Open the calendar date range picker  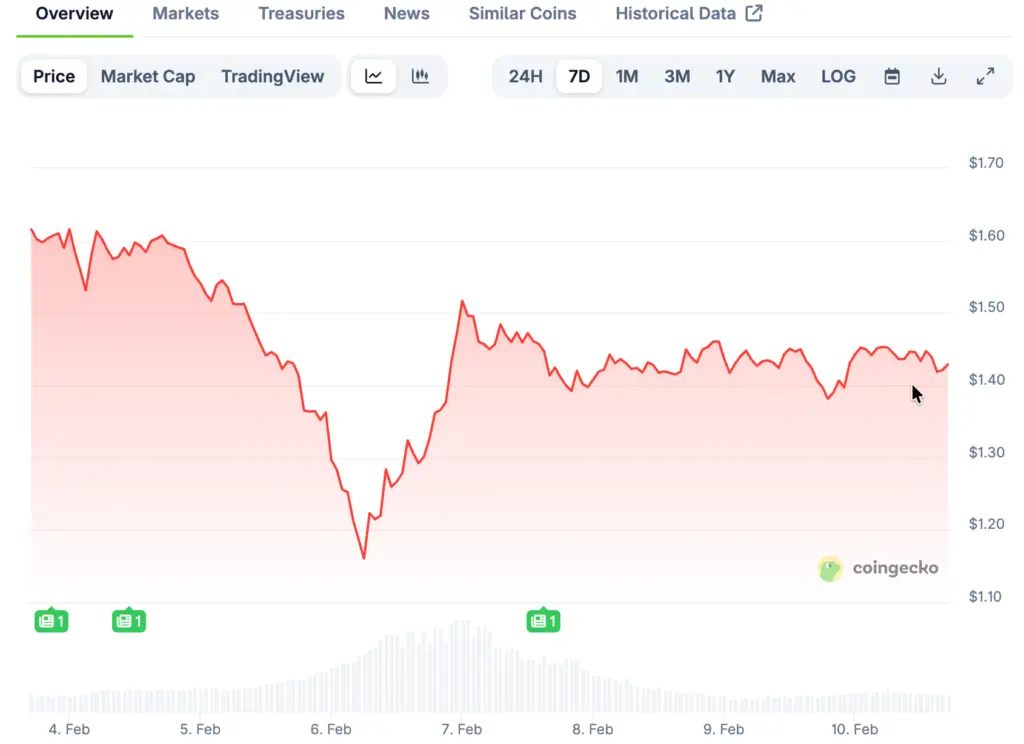[892, 77]
